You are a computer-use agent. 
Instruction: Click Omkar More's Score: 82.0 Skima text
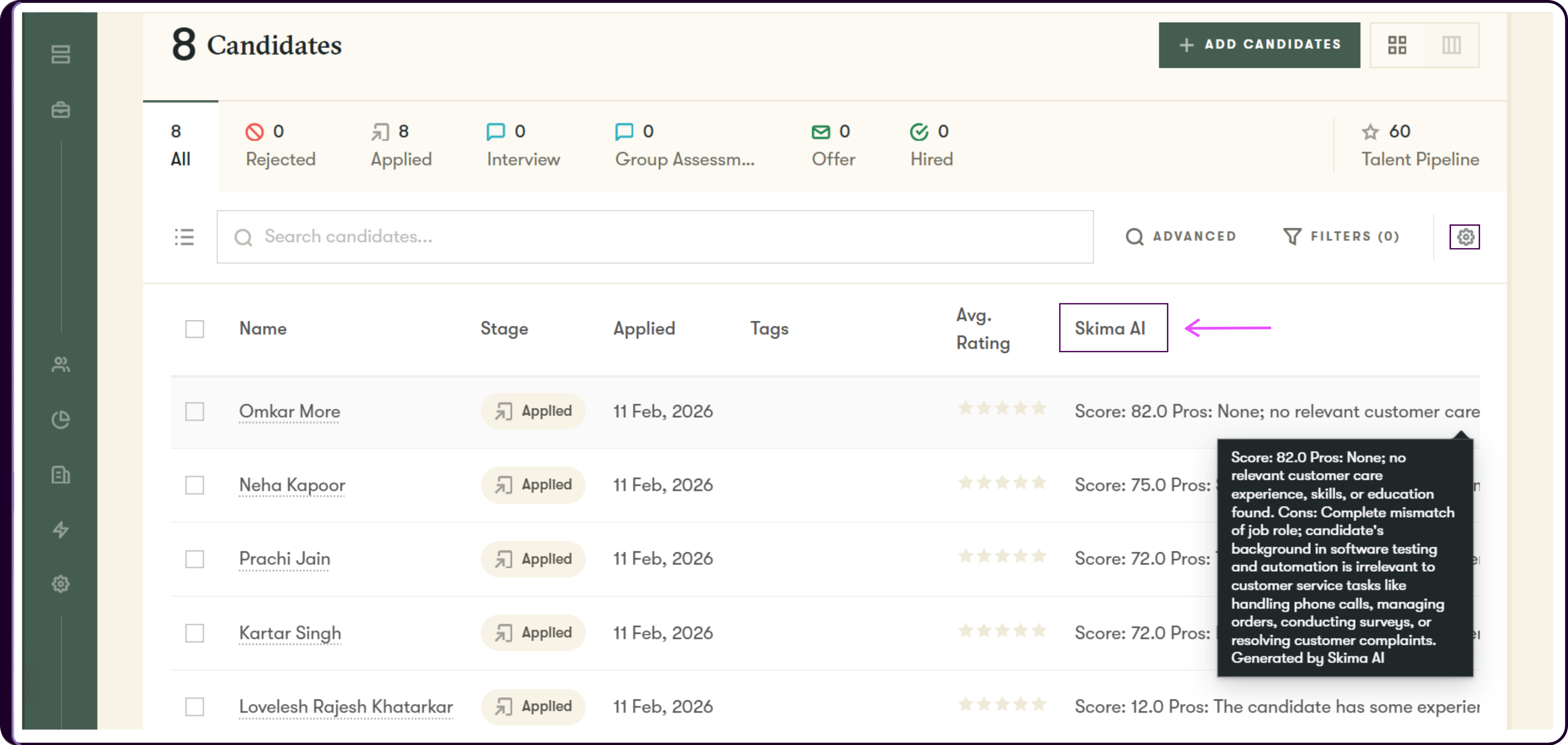[x=1276, y=412]
